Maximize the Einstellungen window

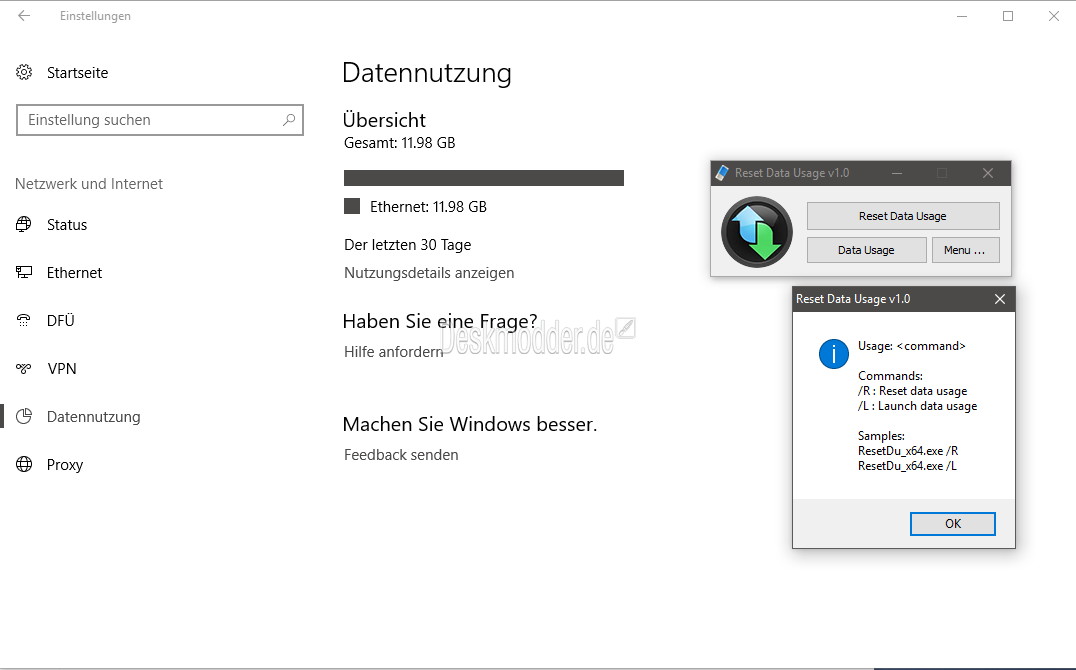click(x=1008, y=16)
